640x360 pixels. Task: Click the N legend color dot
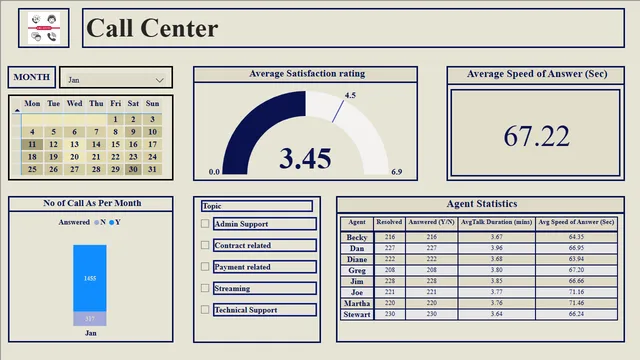click(96, 222)
